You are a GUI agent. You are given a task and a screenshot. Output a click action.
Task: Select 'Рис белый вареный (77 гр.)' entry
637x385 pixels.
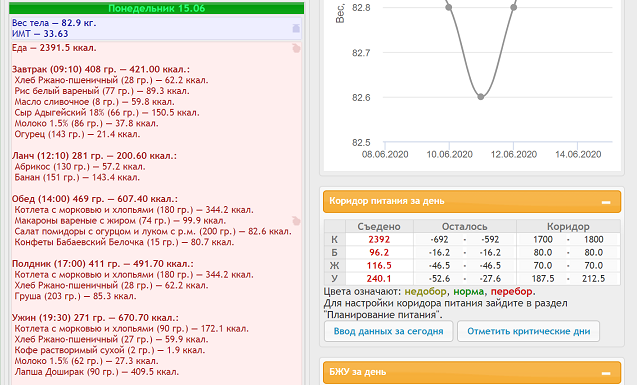[102, 91]
